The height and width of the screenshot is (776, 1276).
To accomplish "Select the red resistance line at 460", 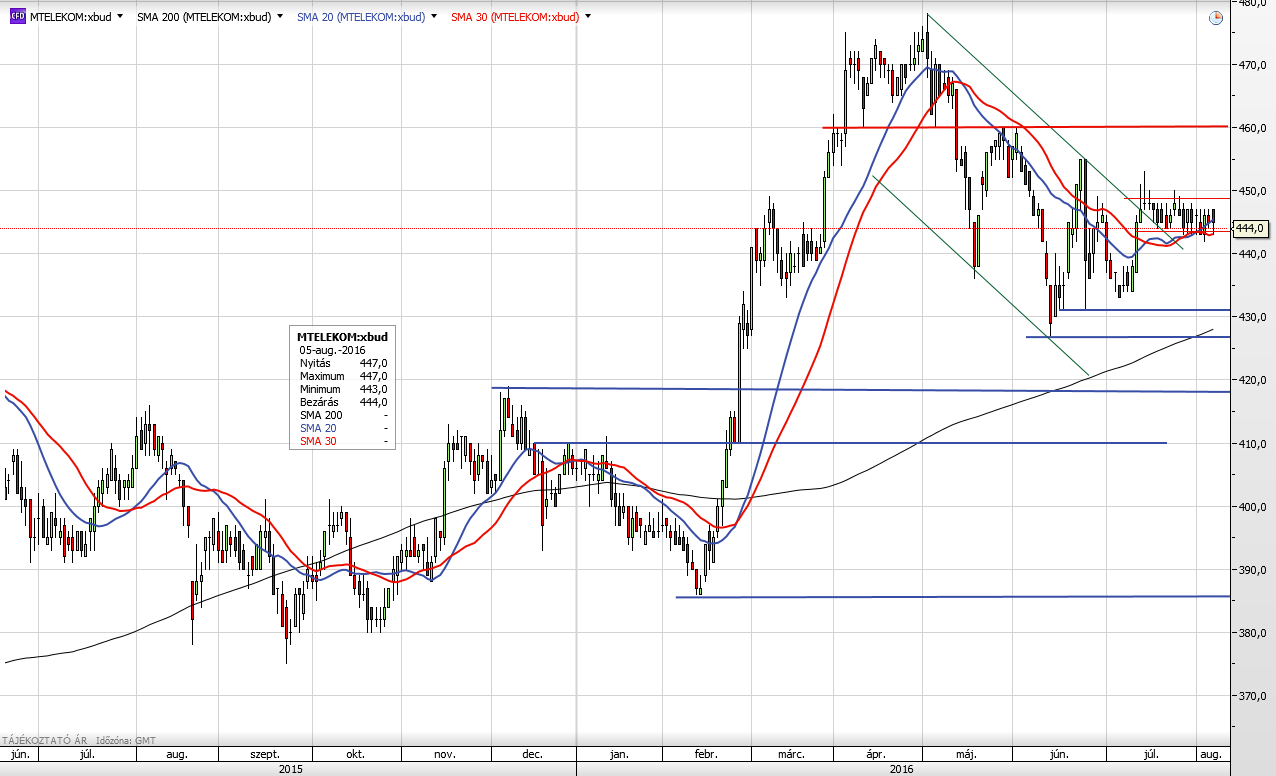I will point(1025,127).
